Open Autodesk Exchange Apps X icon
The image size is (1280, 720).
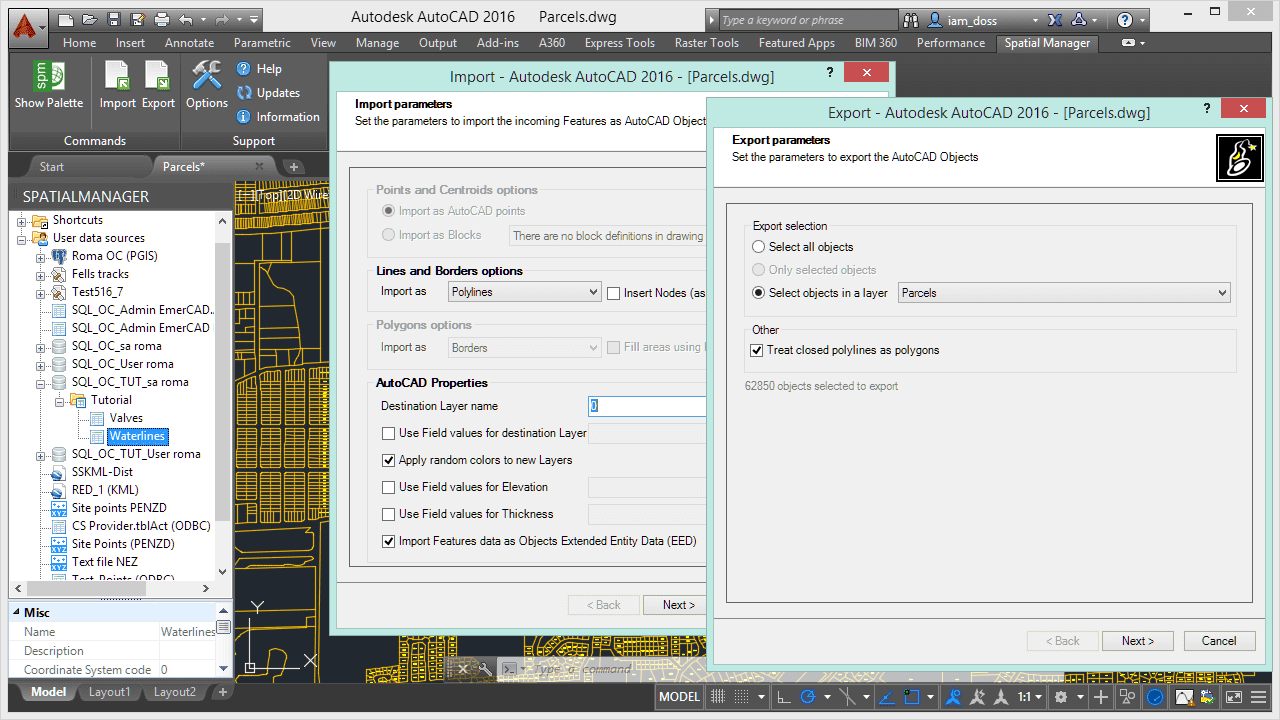coord(1055,20)
